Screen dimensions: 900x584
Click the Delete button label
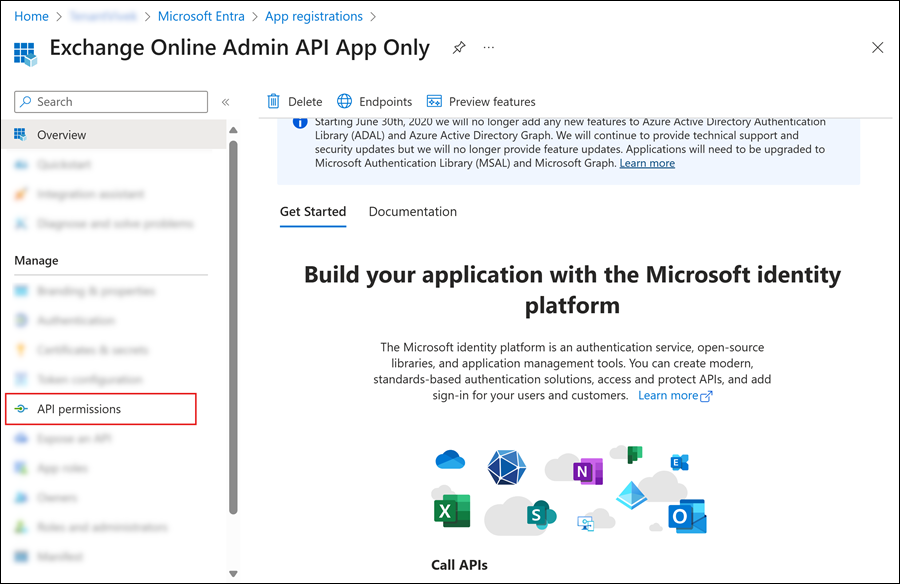[x=305, y=102]
